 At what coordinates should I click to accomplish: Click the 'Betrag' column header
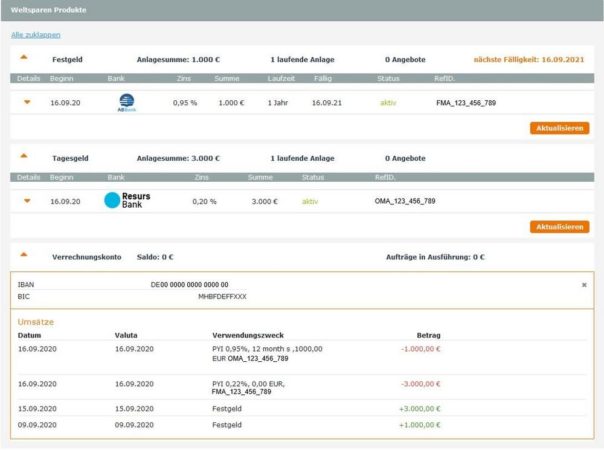(x=428, y=335)
